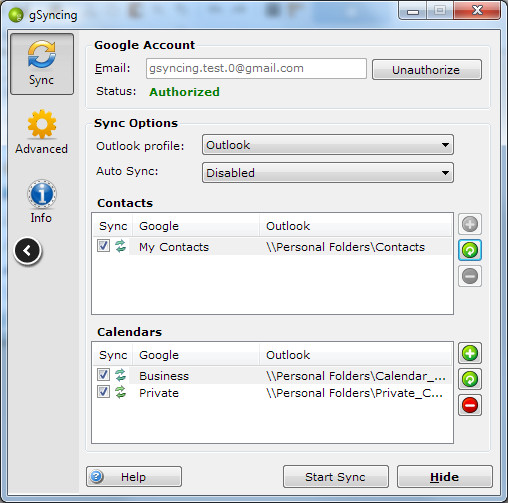
Task: Open the Auto Sync dropdown
Action: [x=327, y=173]
